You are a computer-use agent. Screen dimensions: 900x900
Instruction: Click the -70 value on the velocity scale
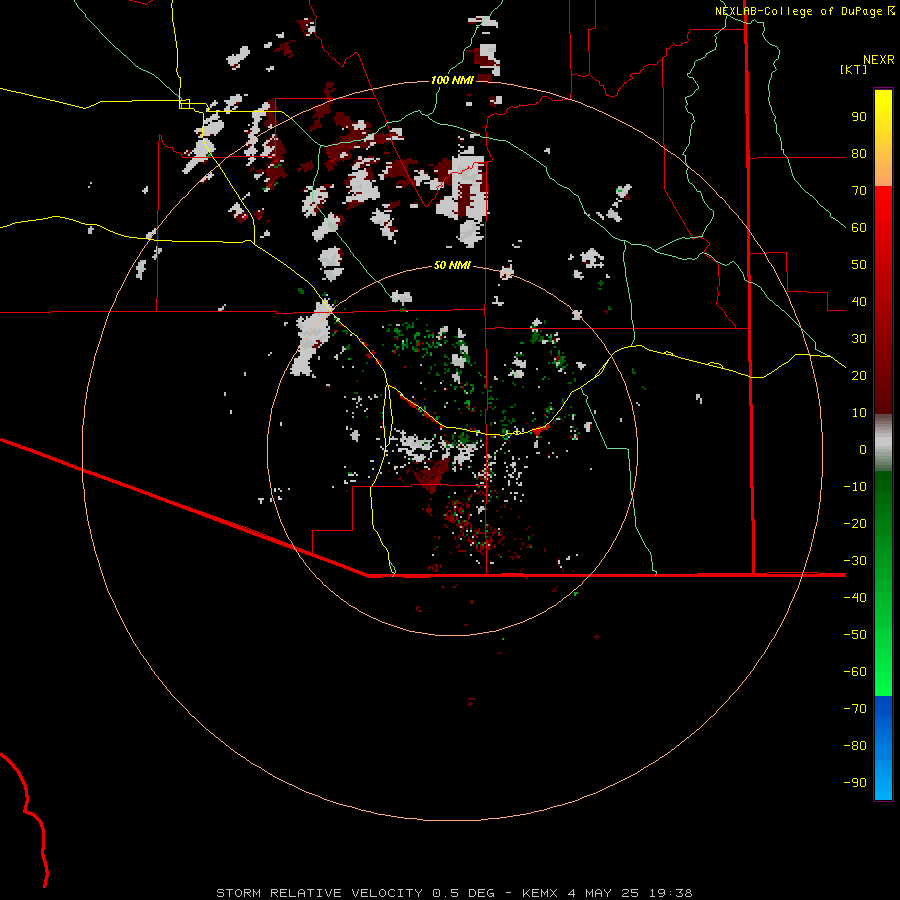click(855, 708)
